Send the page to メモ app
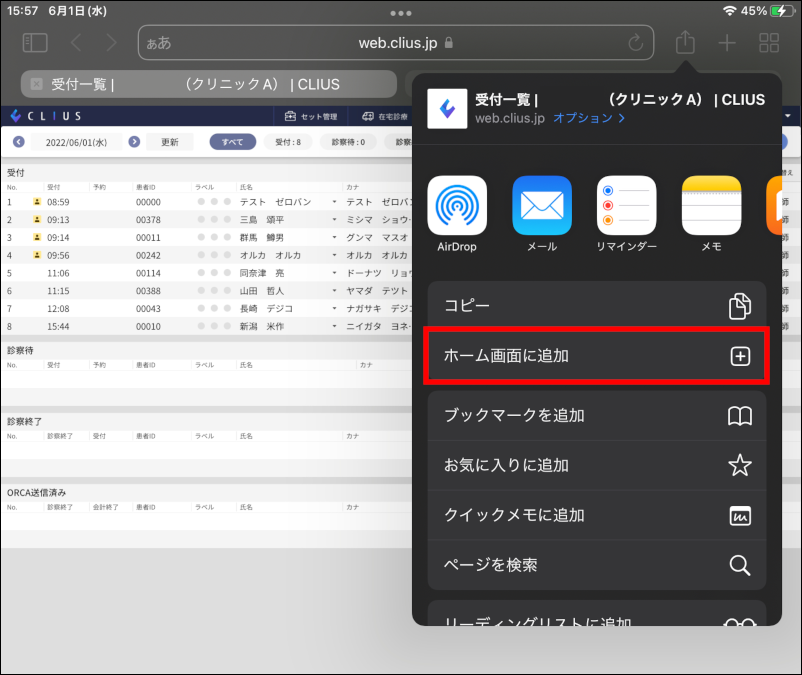The width and height of the screenshot is (802, 675). tap(710, 205)
